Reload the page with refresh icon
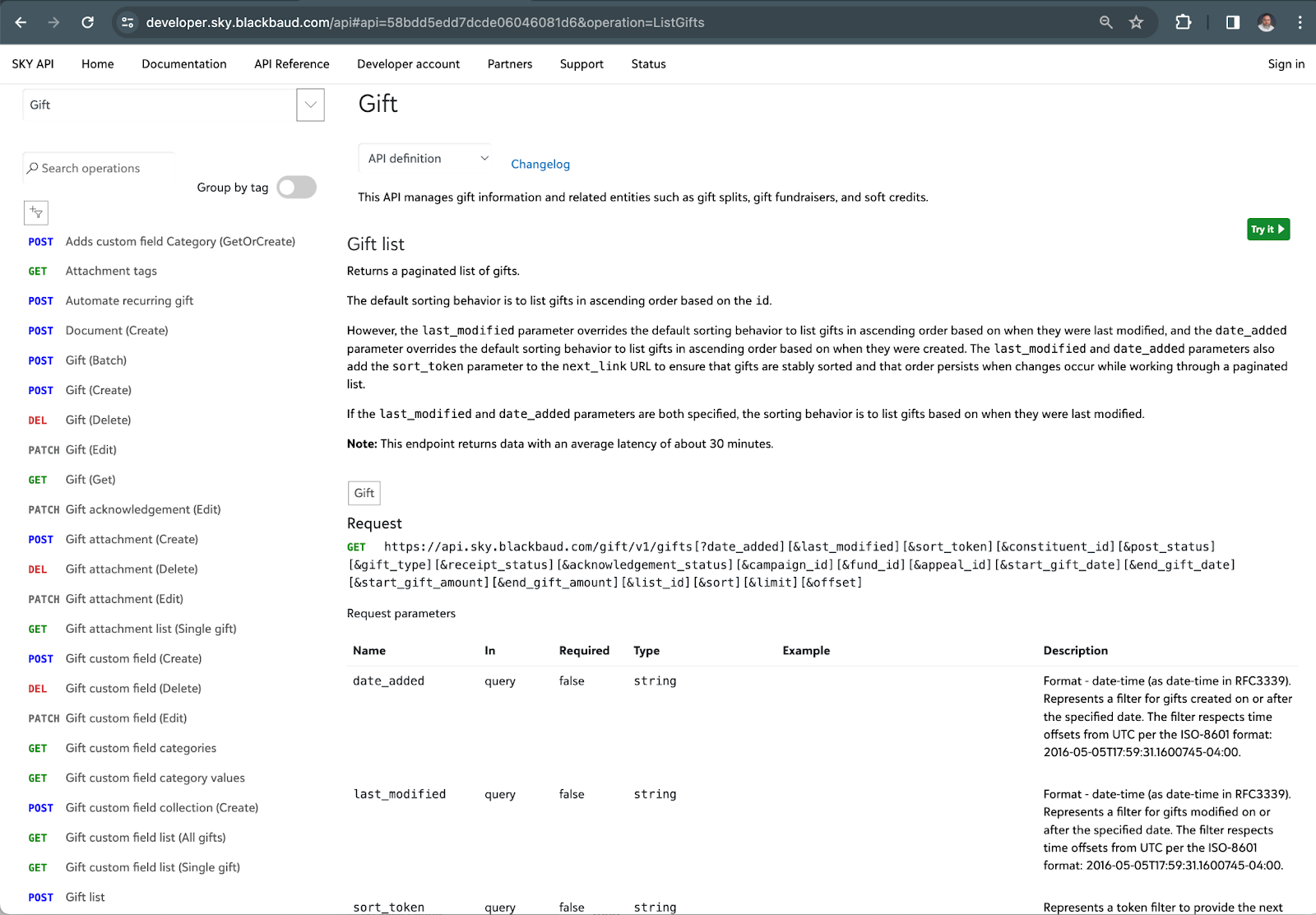This screenshot has height=915, width=1316. click(x=87, y=22)
